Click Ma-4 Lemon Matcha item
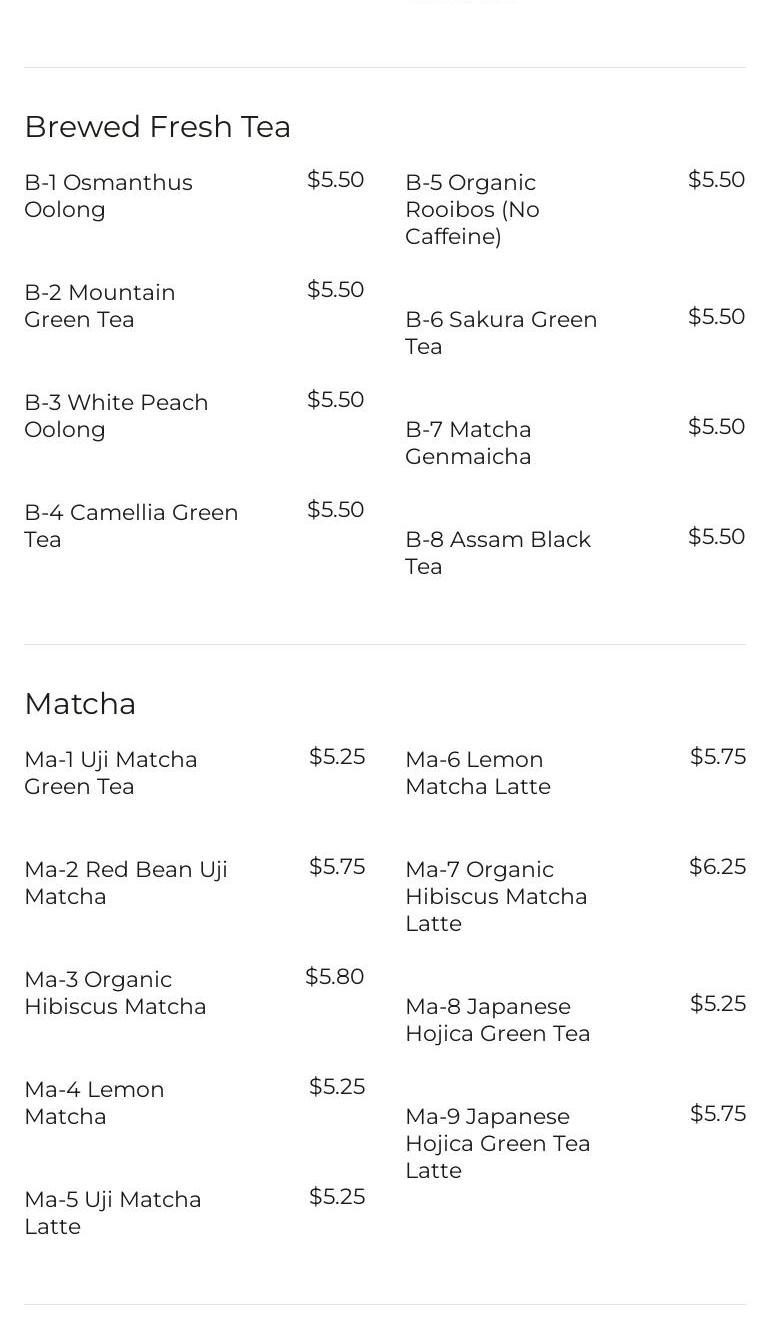Viewport: 770px width, 1322px height. (x=94, y=1103)
